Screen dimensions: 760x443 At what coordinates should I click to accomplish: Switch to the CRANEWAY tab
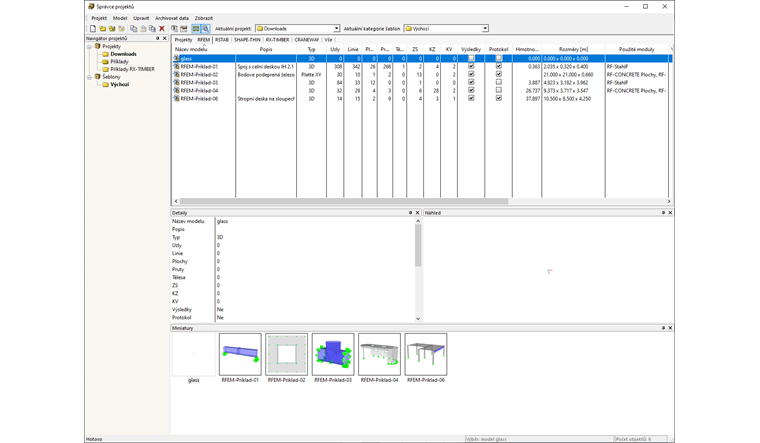pyautogui.click(x=307, y=40)
